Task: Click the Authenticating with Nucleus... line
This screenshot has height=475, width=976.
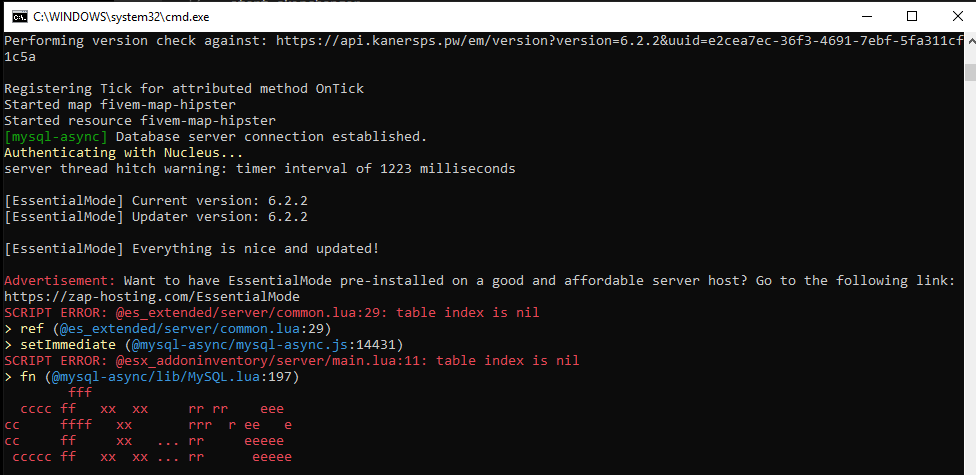Action: point(123,153)
